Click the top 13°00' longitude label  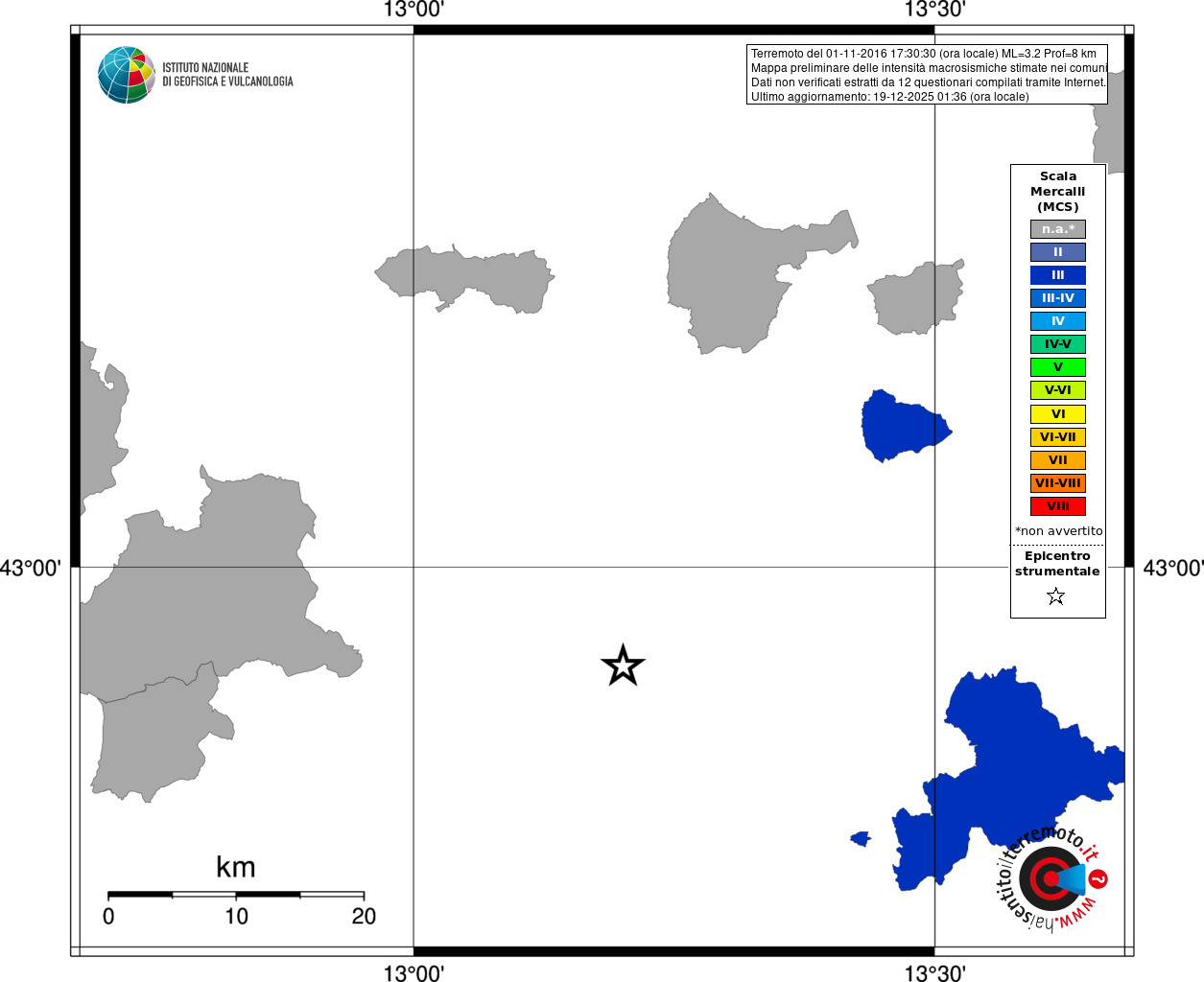pos(413,10)
